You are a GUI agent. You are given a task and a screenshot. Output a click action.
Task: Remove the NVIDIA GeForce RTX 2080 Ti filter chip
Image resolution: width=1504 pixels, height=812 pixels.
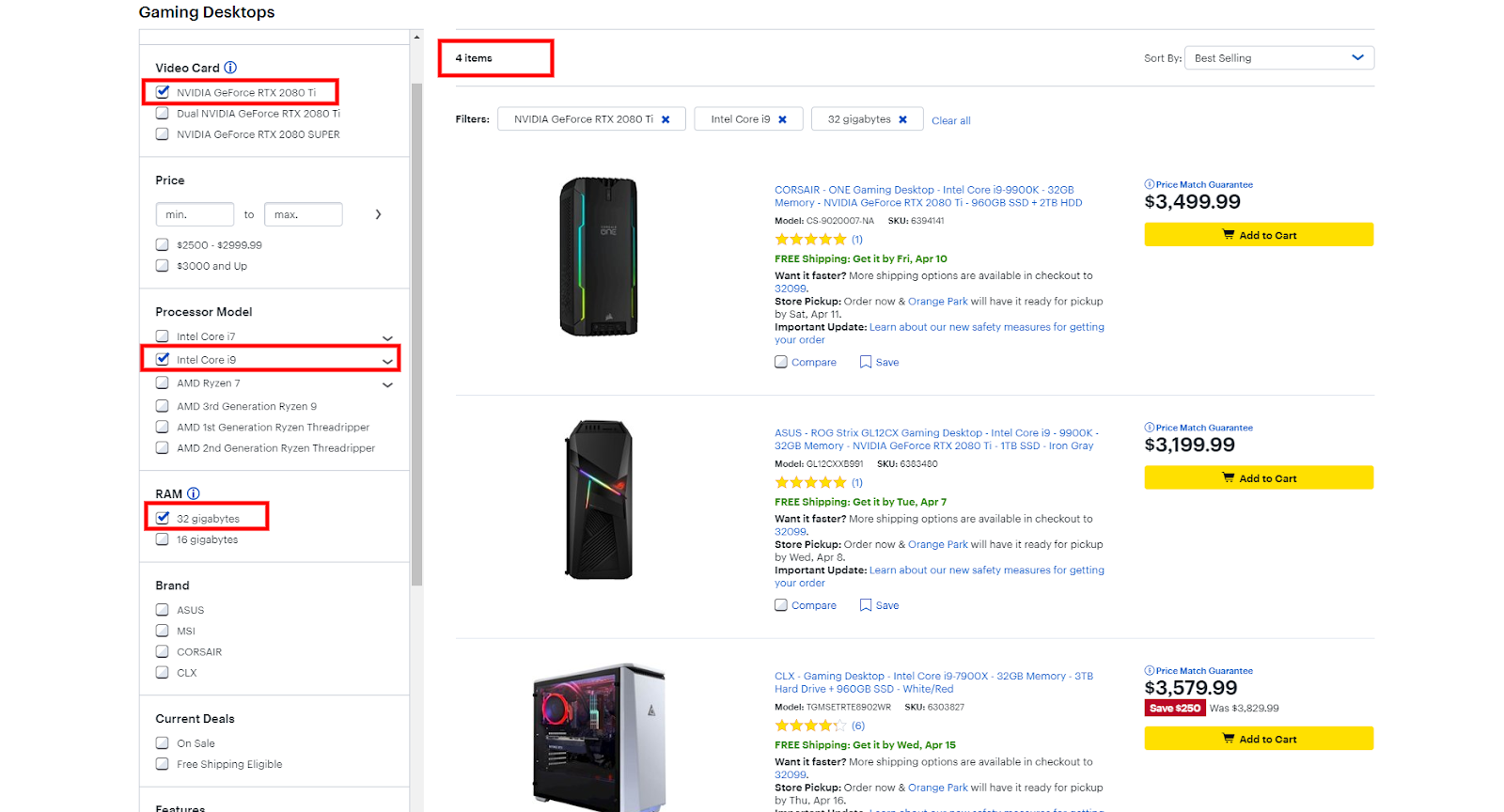coord(666,119)
